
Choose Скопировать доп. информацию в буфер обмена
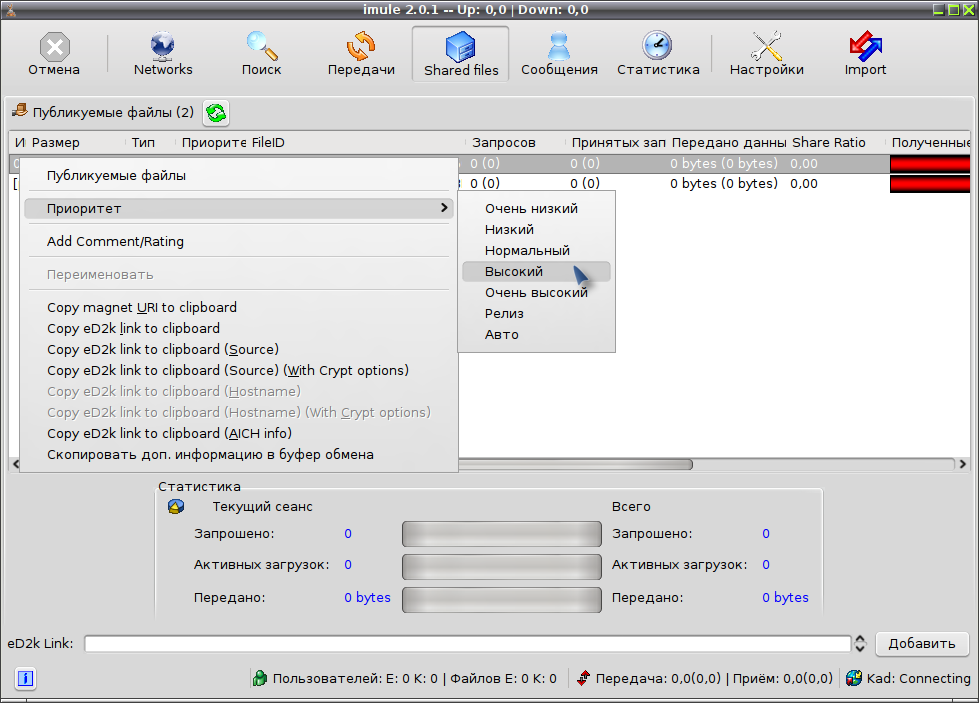click(x=239, y=455)
